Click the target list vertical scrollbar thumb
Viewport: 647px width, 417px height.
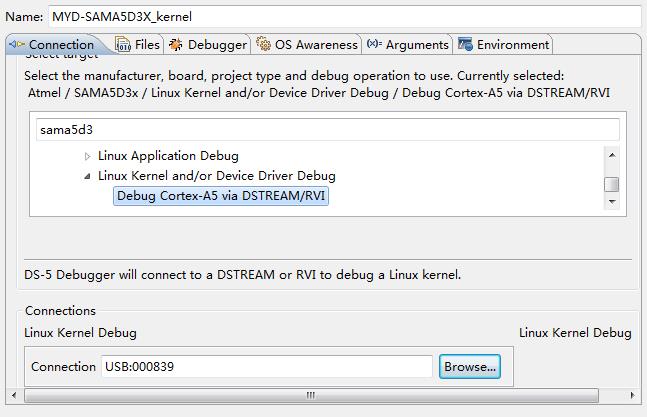[x=612, y=184]
